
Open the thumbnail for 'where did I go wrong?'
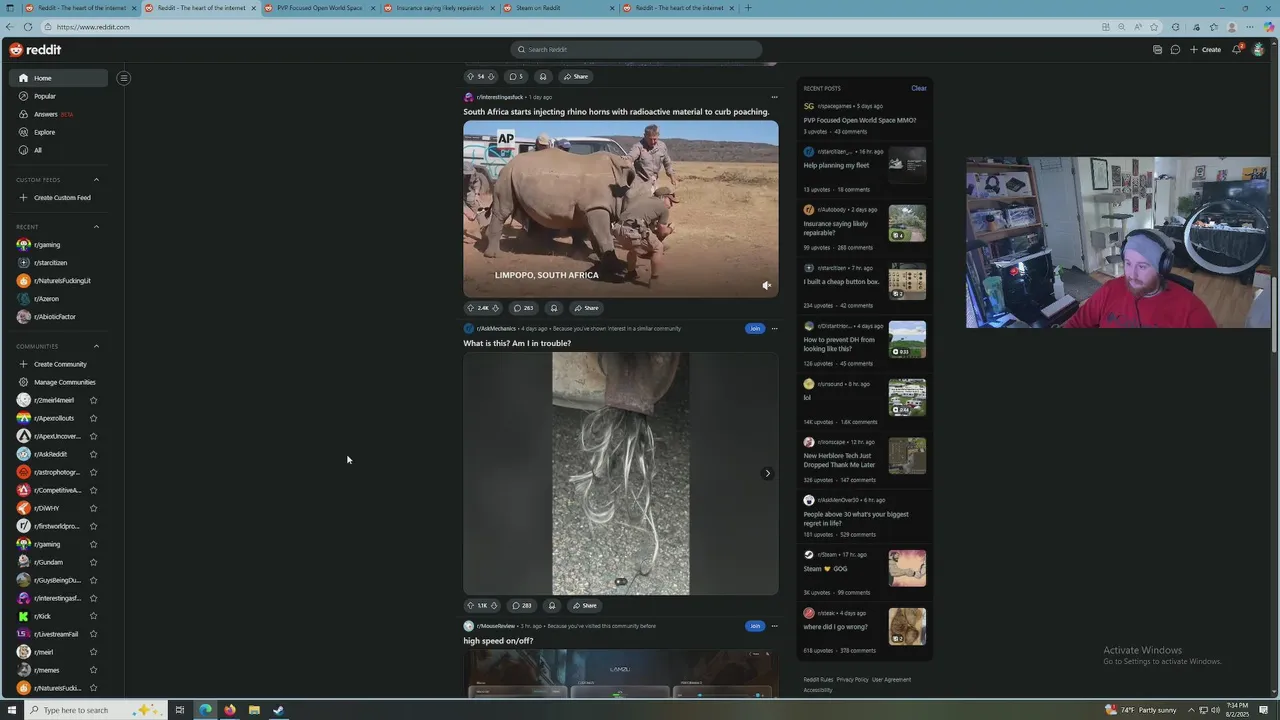[x=907, y=626]
